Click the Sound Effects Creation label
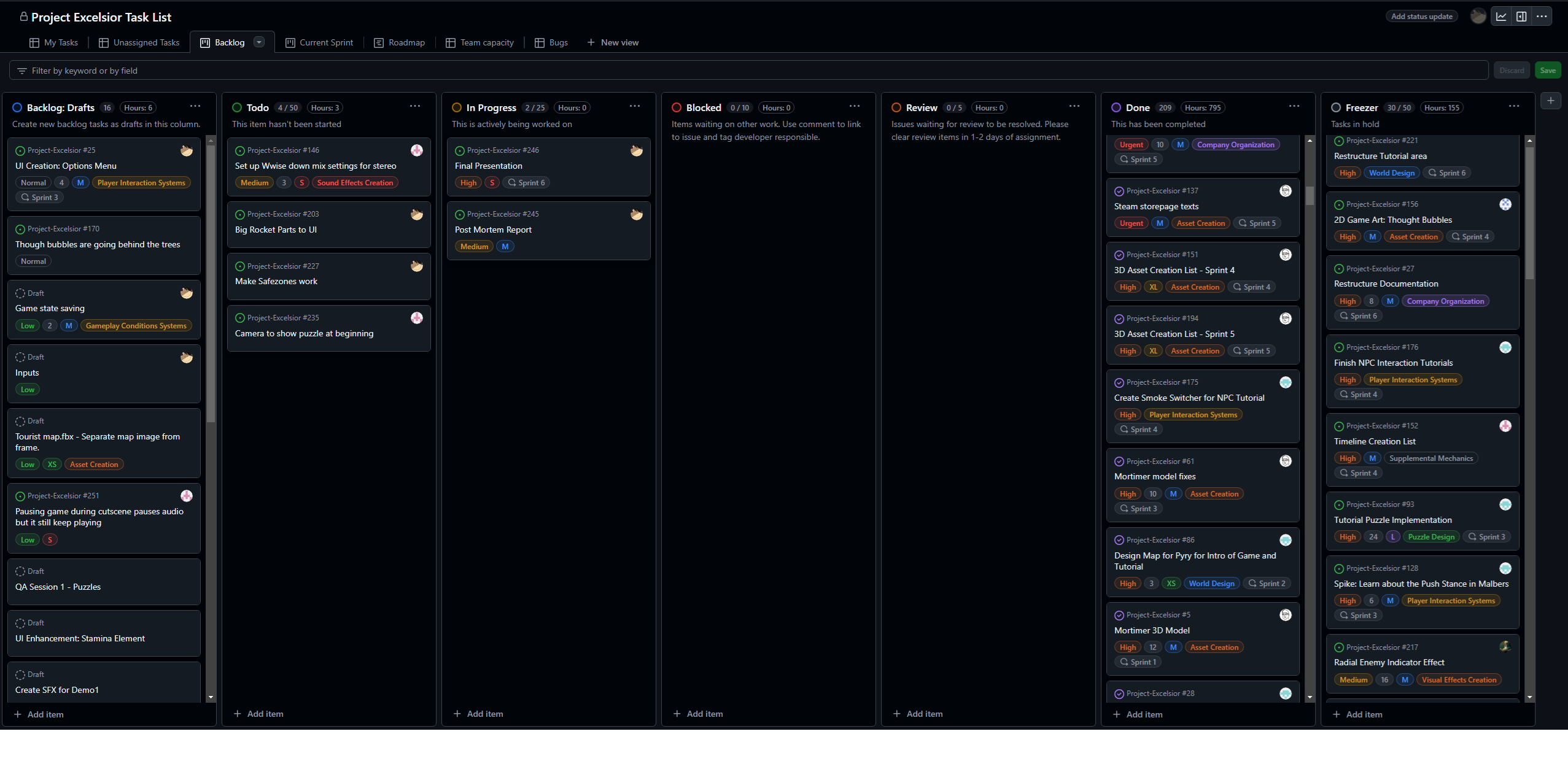Screen dimensions: 1568x769 [x=355, y=183]
